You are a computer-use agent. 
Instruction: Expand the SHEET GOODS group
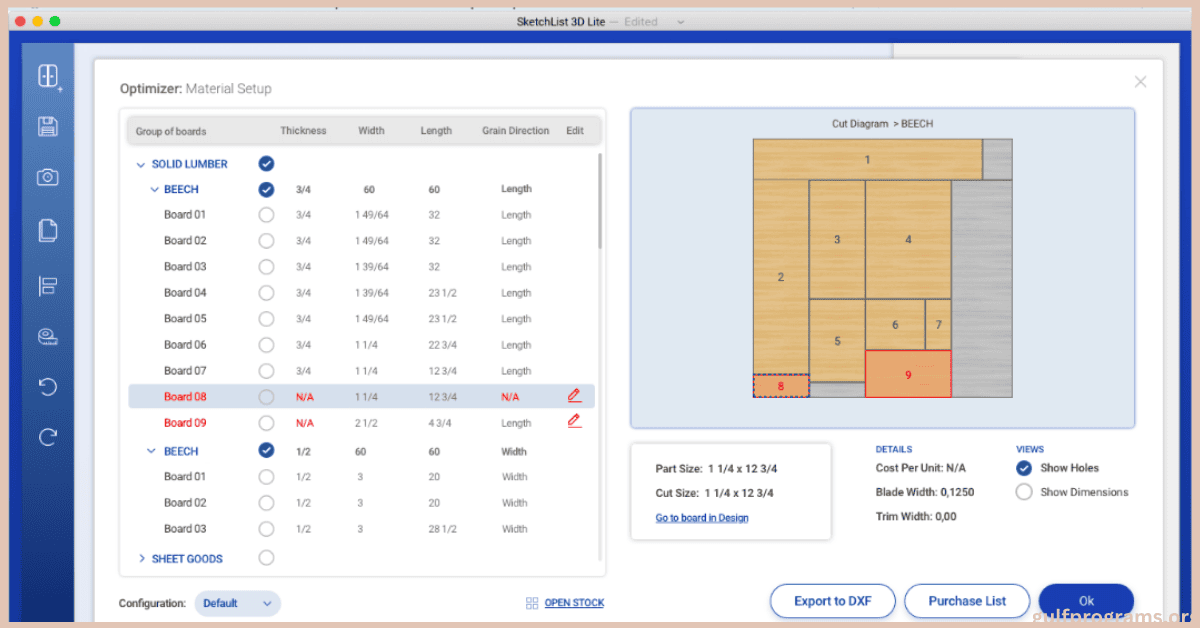point(142,558)
